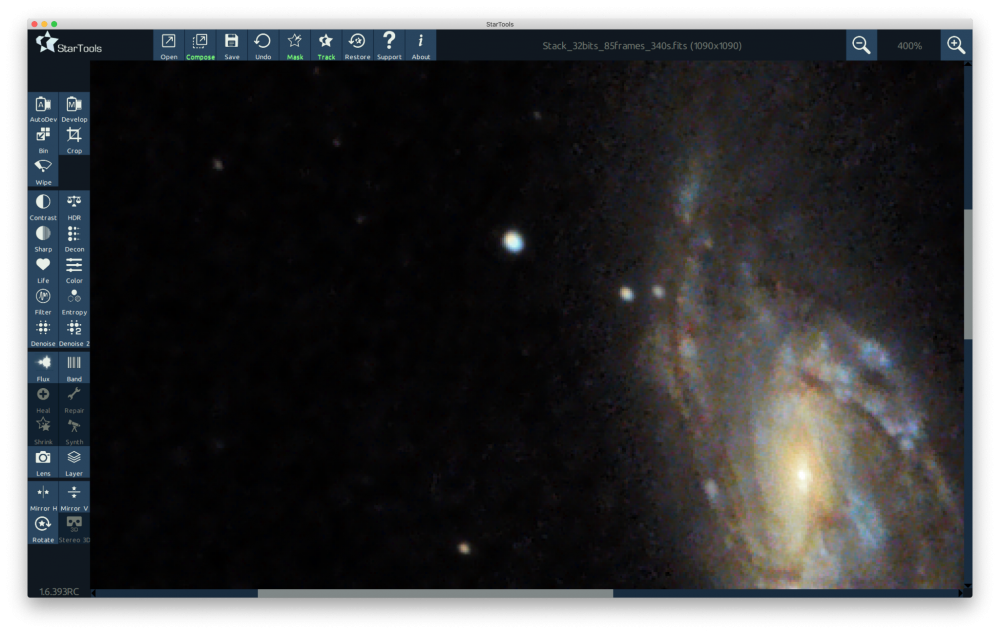Open the Decon deconvolution module
The image size is (1000, 634).
pyautogui.click(x=74, y=238)
